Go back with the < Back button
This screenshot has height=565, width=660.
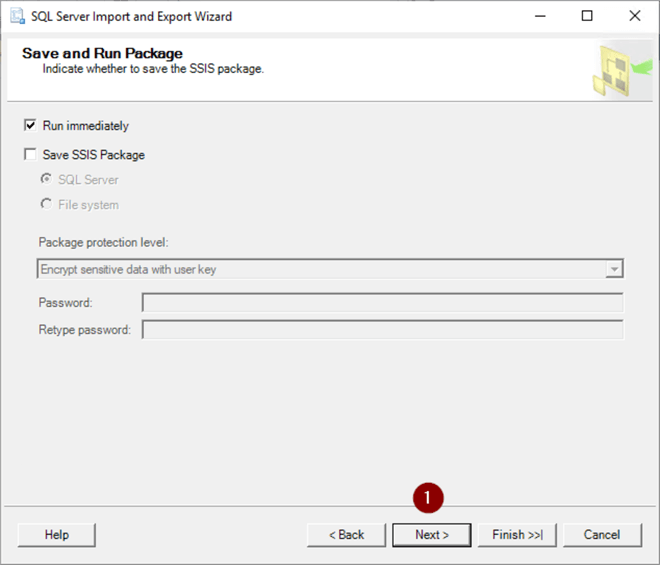click(346, 535)
